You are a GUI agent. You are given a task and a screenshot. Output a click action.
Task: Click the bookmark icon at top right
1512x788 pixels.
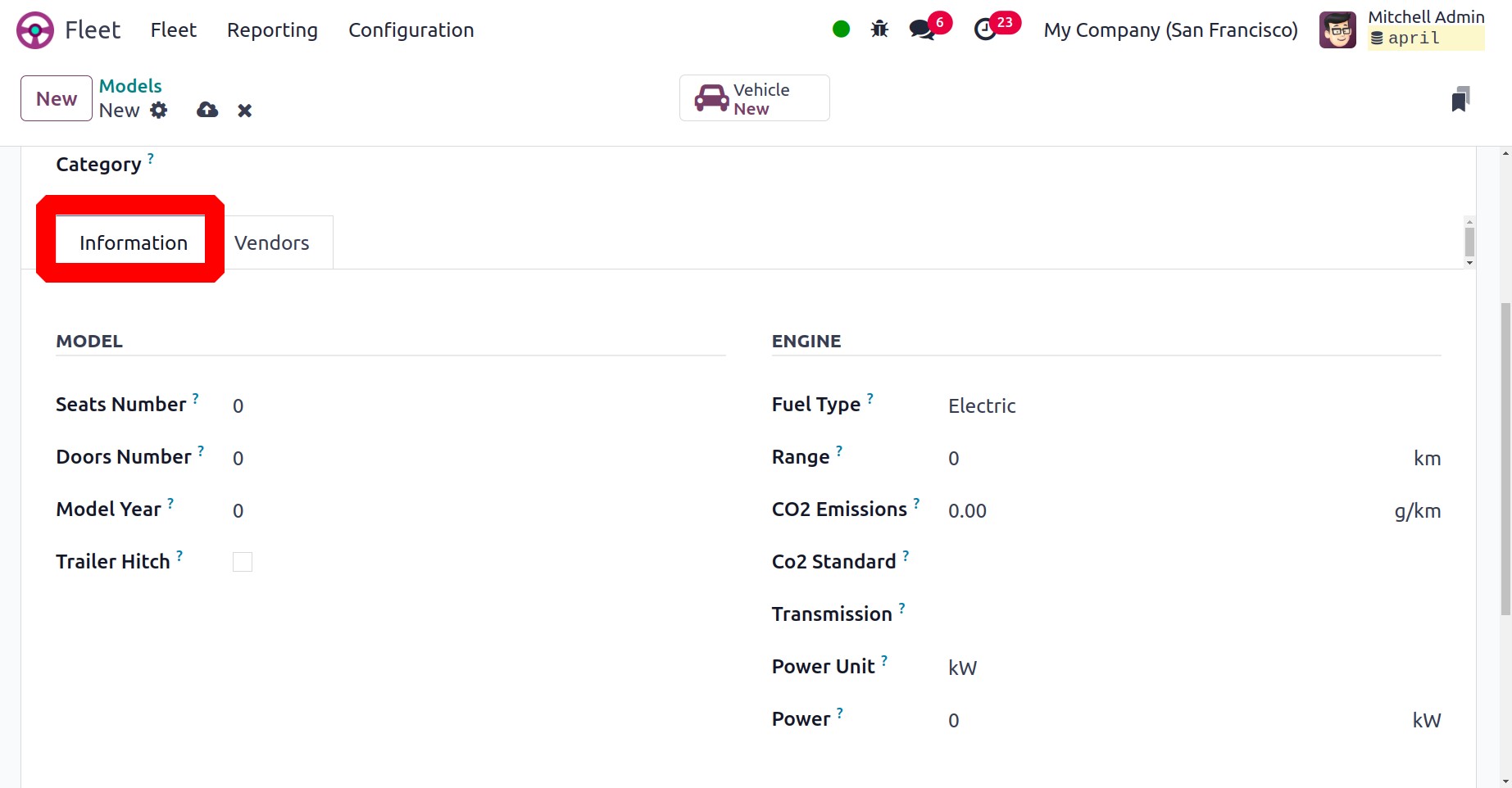click(1460, 99)
